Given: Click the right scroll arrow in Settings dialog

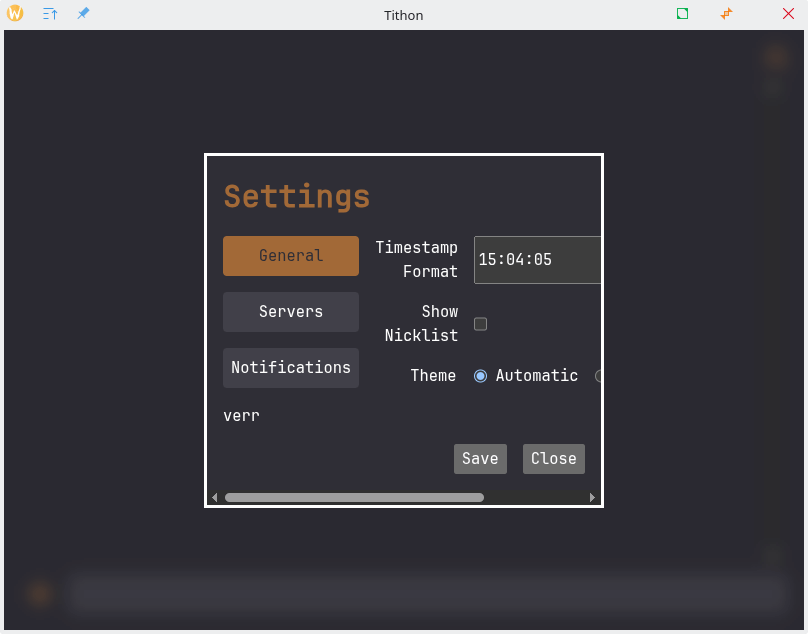Looking at the screenshot, I should click(x=592, y=497).
